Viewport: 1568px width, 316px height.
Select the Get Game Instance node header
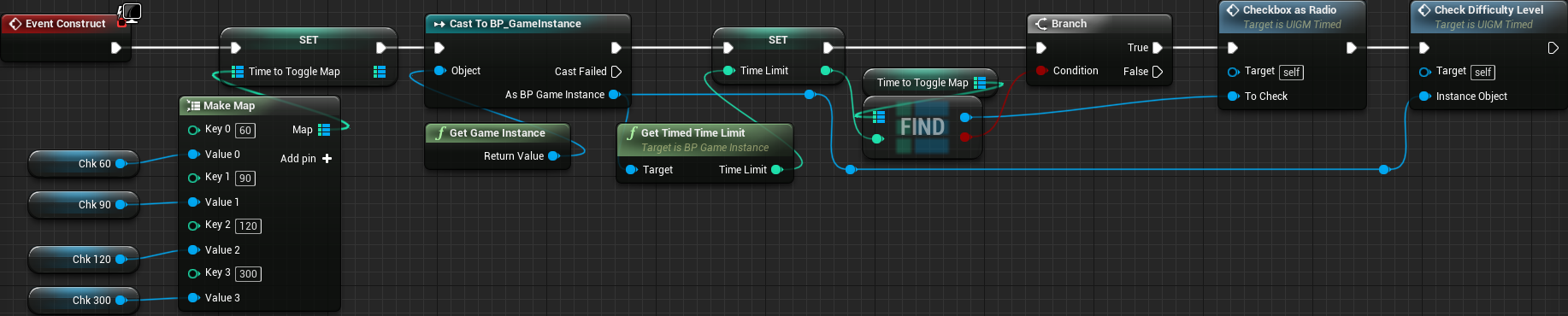[x=498, y=133]
